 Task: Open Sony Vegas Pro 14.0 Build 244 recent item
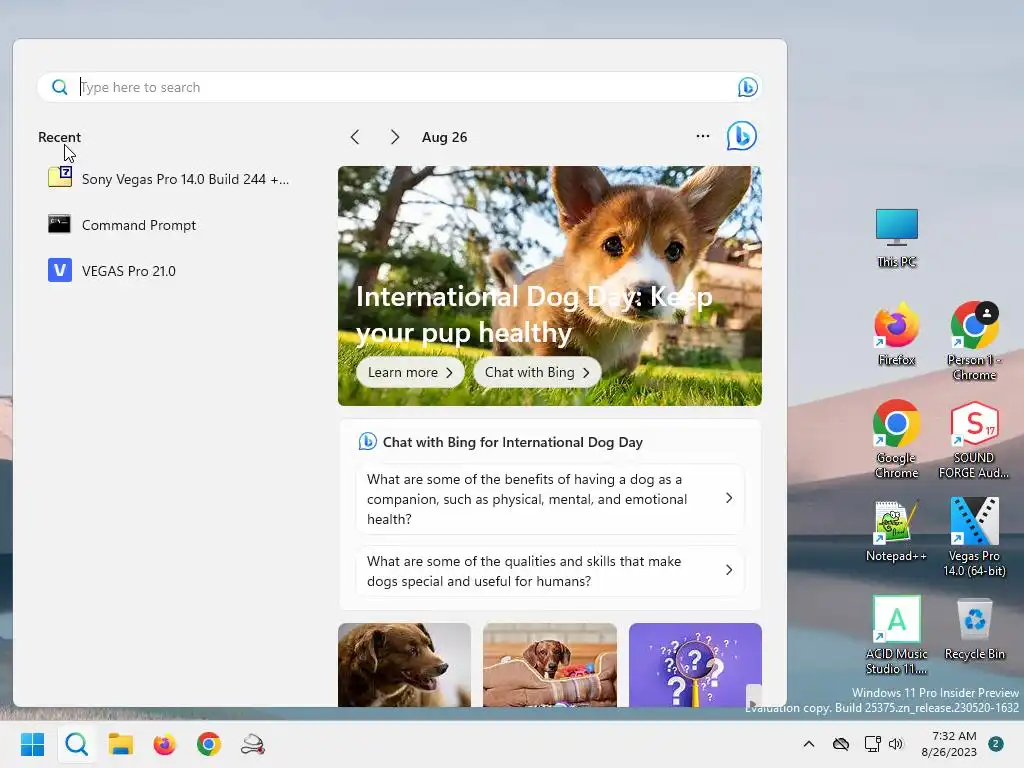[168, 178]
